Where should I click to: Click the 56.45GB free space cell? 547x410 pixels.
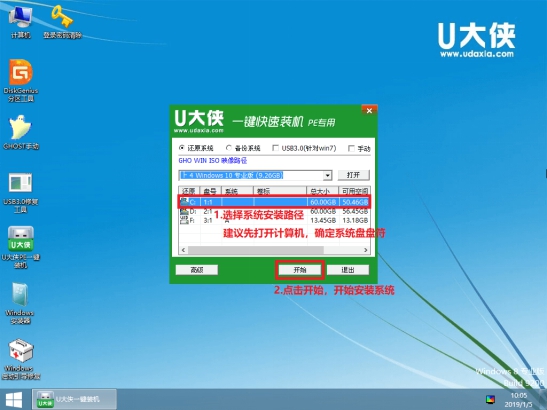355,211
